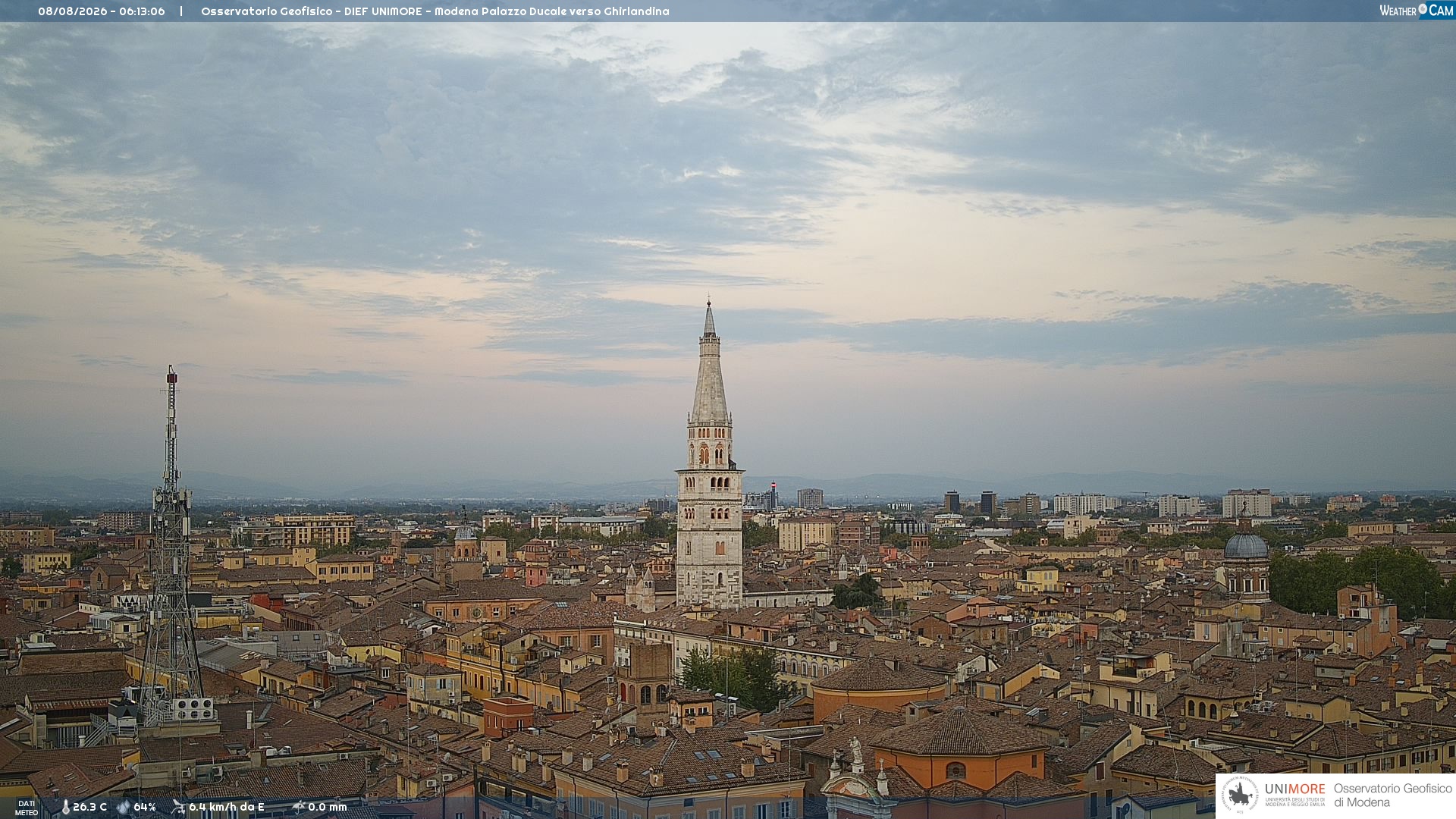Click the WeatherCAM logo
Screen dimensions: 1456x819
[x=1417, y=11]
